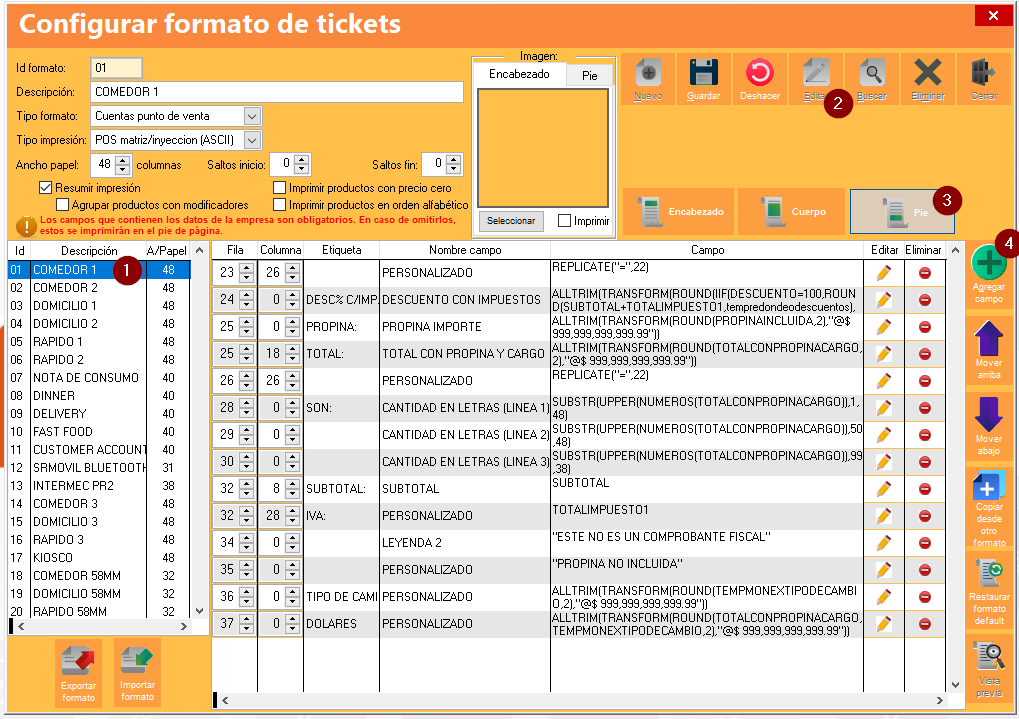The height and width of the screenshot is (719, 1019).
Task: Edit the LEYENDA 2 row pencil
Action: pos(883,543)
